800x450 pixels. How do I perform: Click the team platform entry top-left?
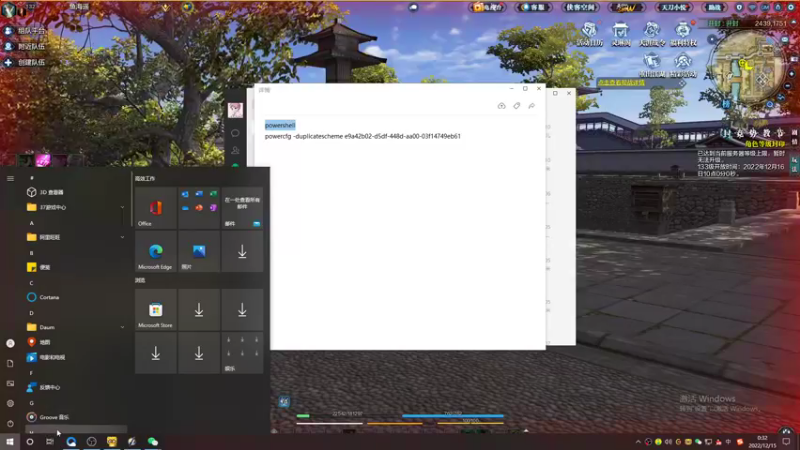click(x=25, y=31)
